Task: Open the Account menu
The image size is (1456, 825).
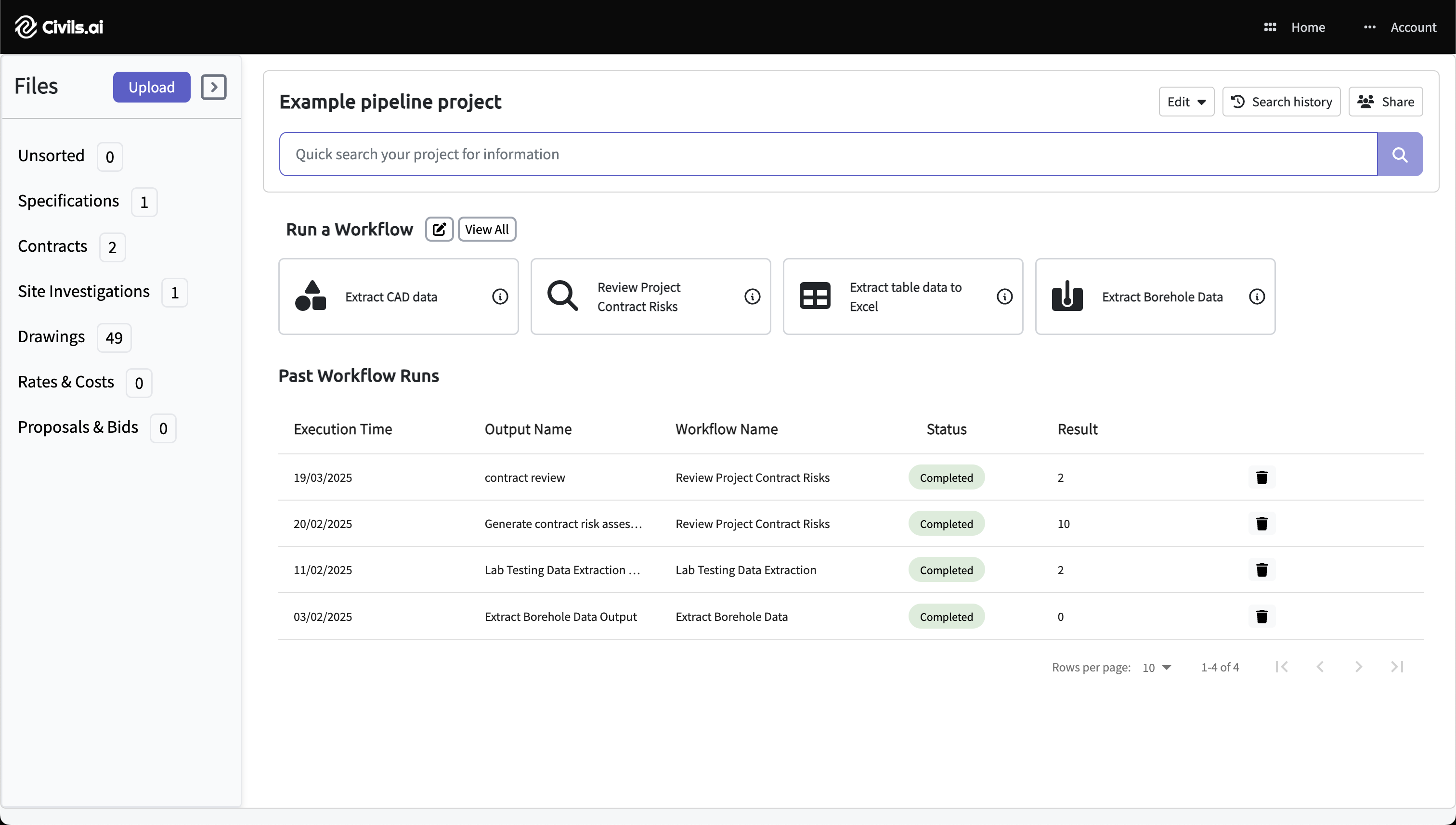Action: tap(1413, 27)
